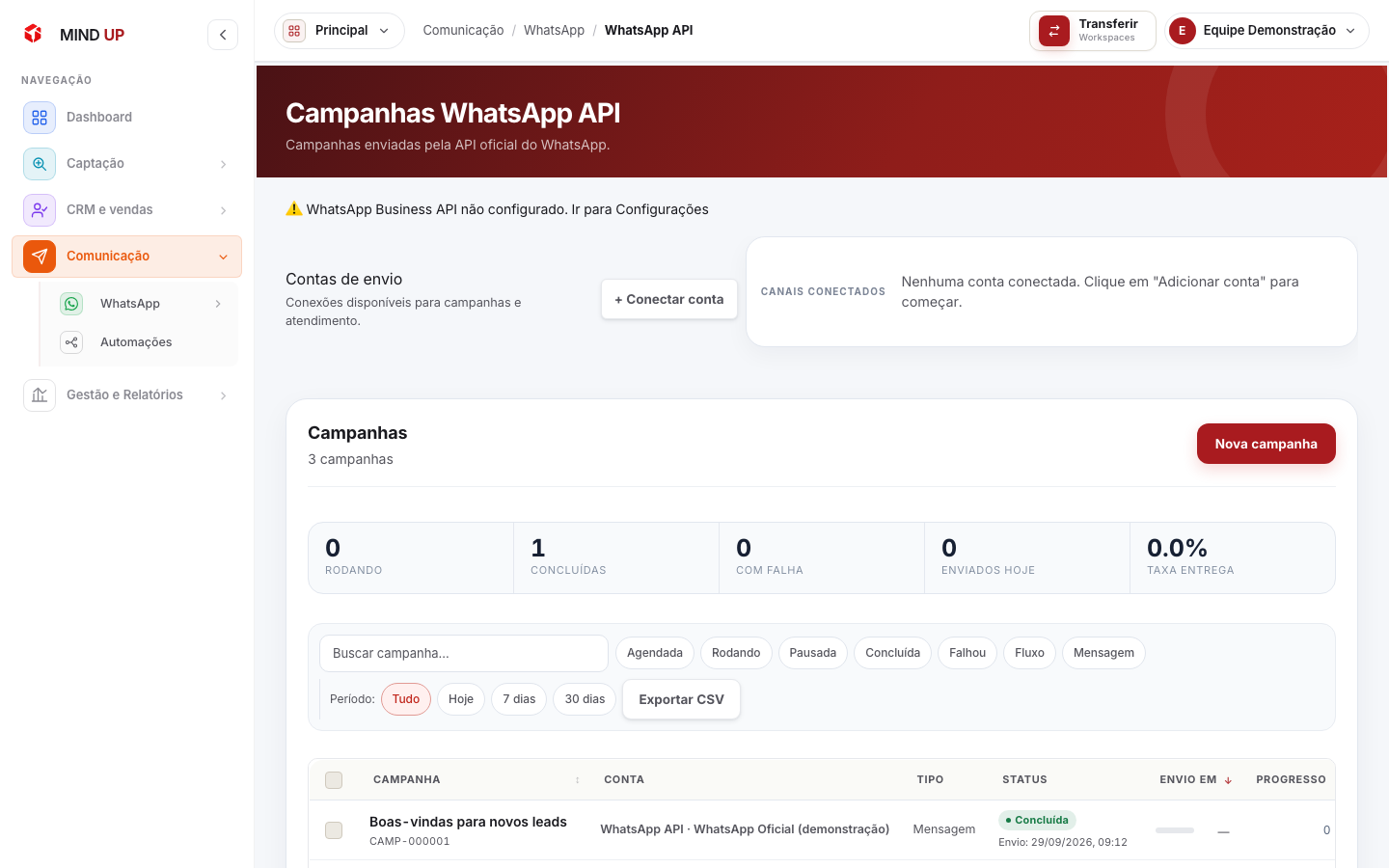This screenshot has width=1389, height=868.
Task: Click the Buscar campanha search field
Action: pos(464,653)
